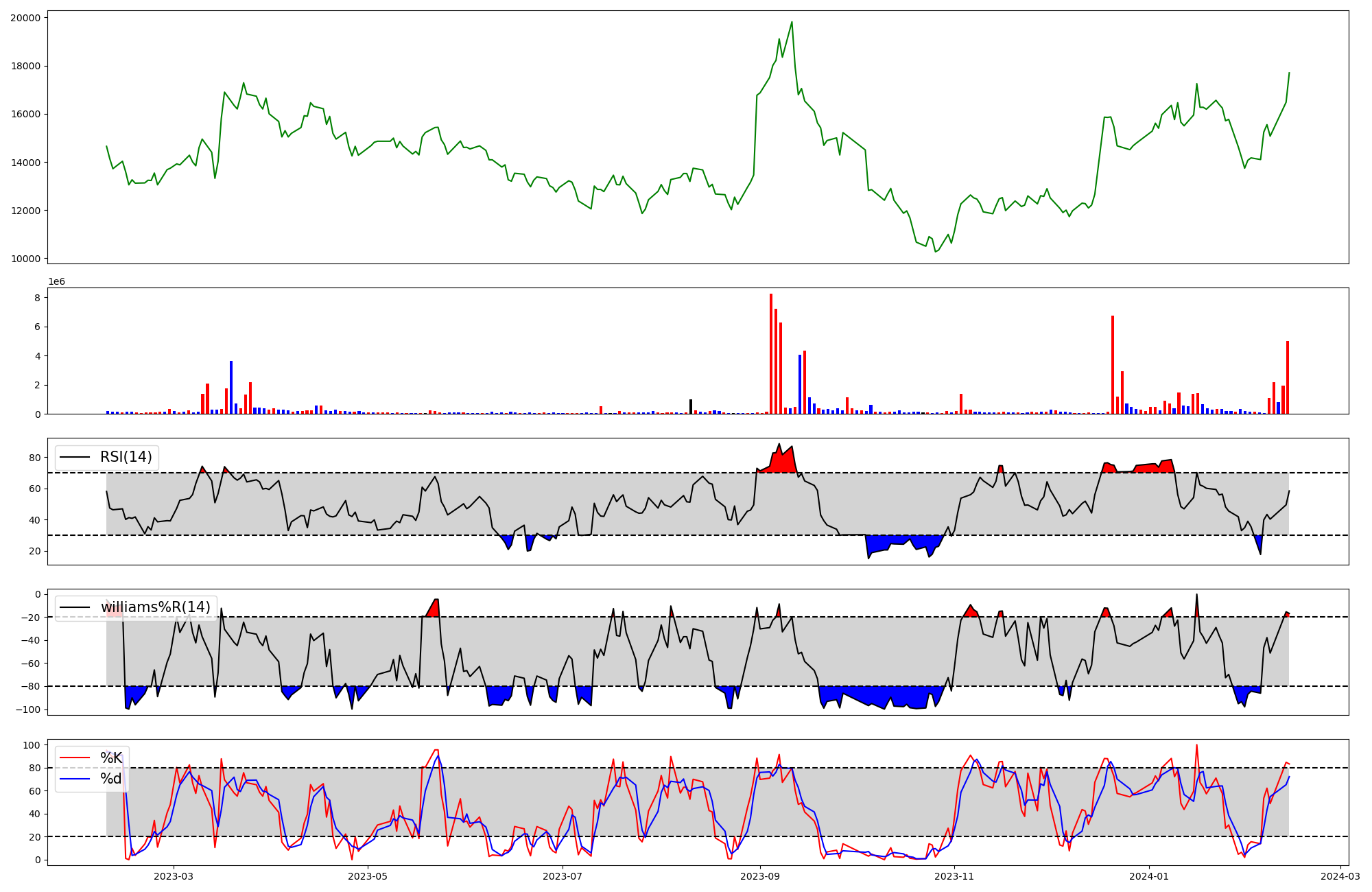Click the RSI(14) legend label
Screen dimensions: 1372x892
coord(126,457)
